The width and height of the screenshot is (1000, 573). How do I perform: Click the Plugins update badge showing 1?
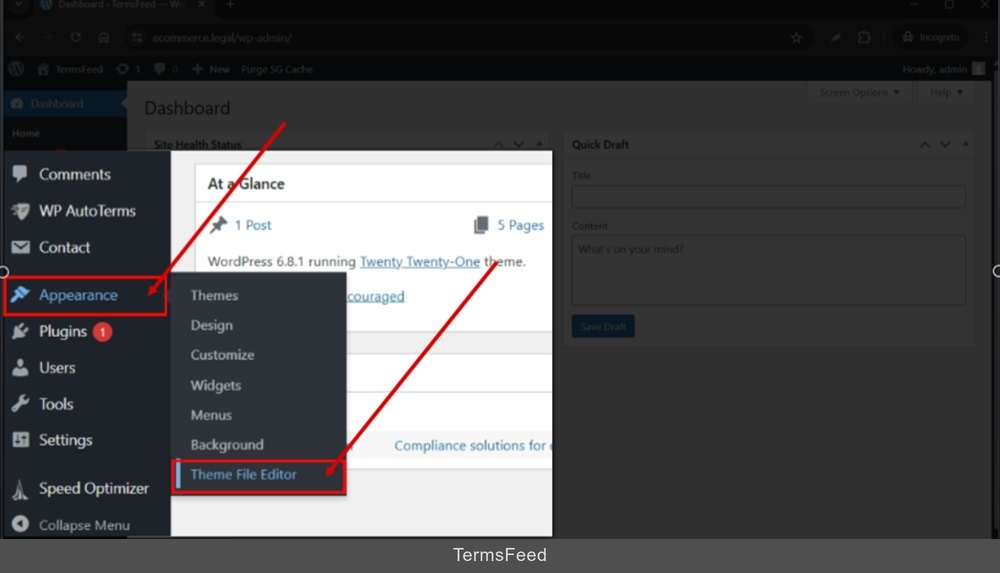tap(102, 332)
